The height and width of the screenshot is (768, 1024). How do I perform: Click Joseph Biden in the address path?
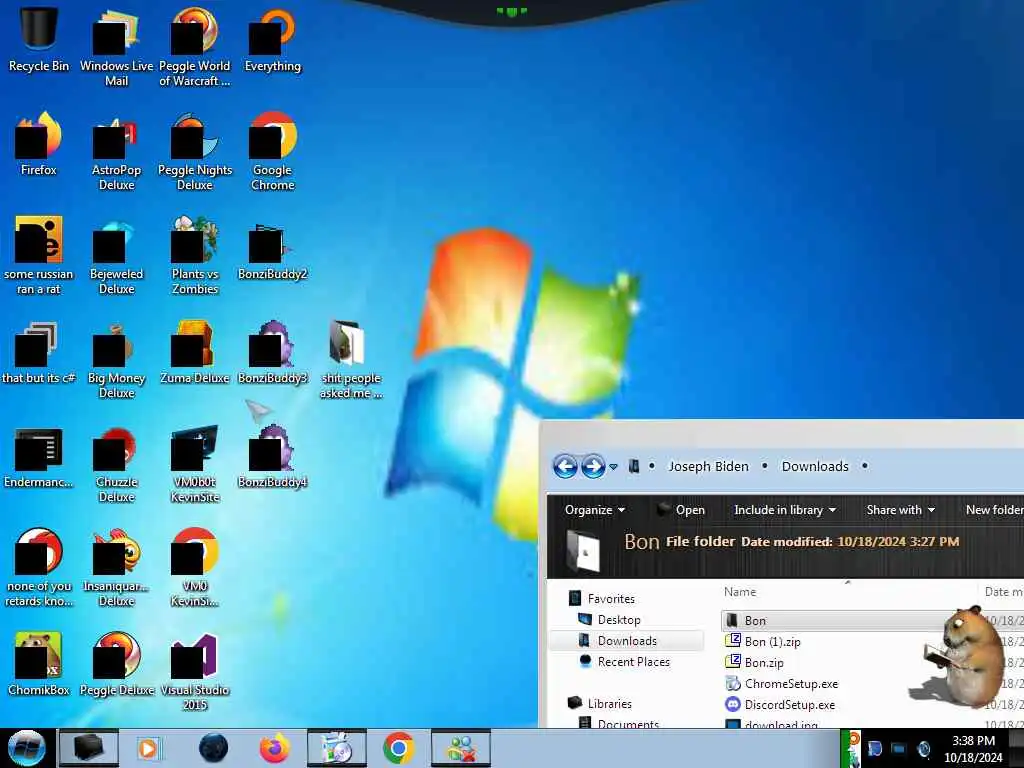tap(709, 466)
